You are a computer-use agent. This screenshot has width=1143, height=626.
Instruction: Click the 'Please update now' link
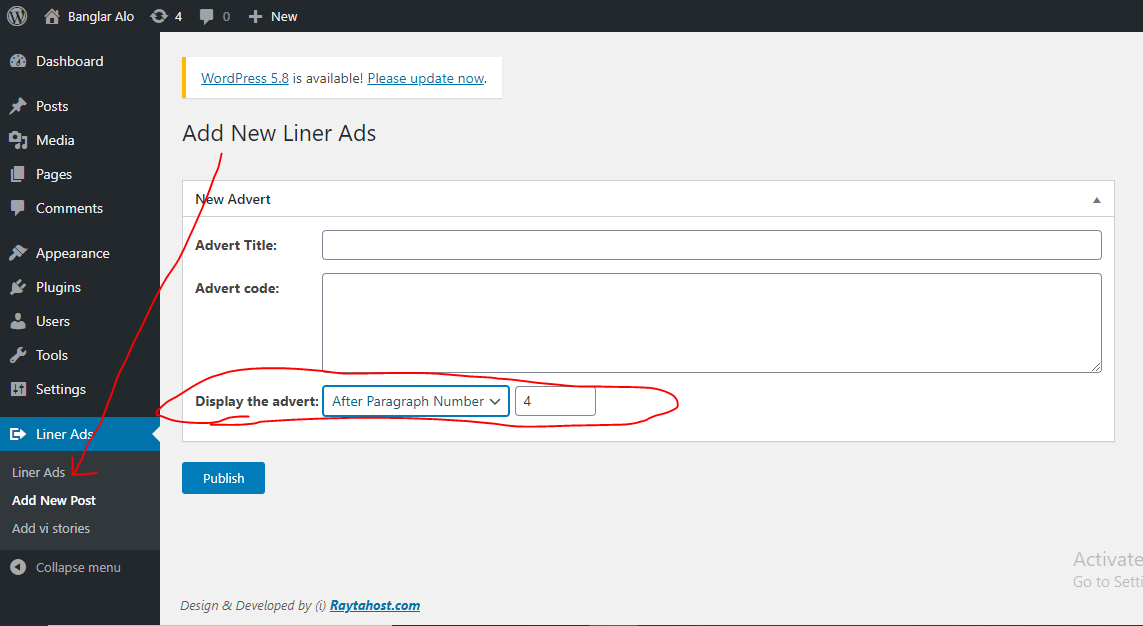[425, 78]
